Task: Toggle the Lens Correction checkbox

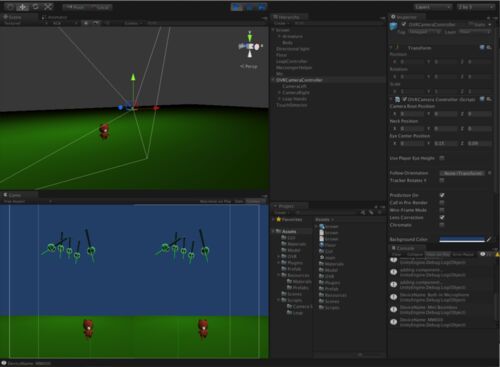Action: point(442,217)
